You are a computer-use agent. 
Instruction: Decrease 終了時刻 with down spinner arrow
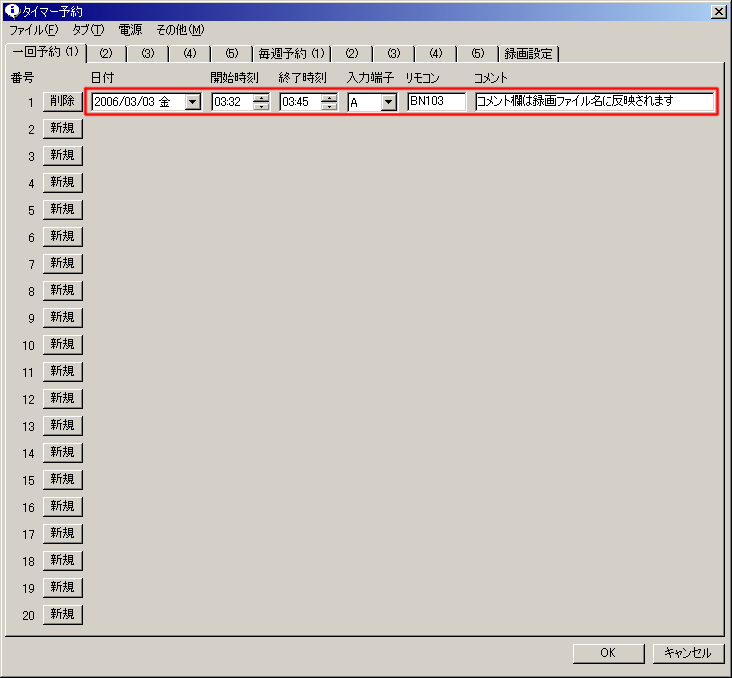tap(329, 106)
